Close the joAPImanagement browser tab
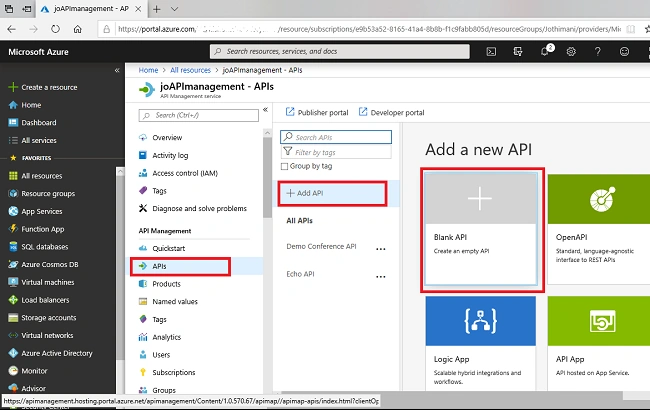The height and width of the screenshot is (410, 650). point(138,9)
